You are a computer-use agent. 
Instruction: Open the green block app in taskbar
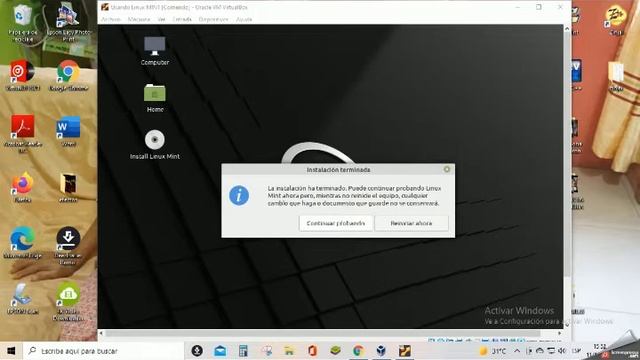(335, 351)
